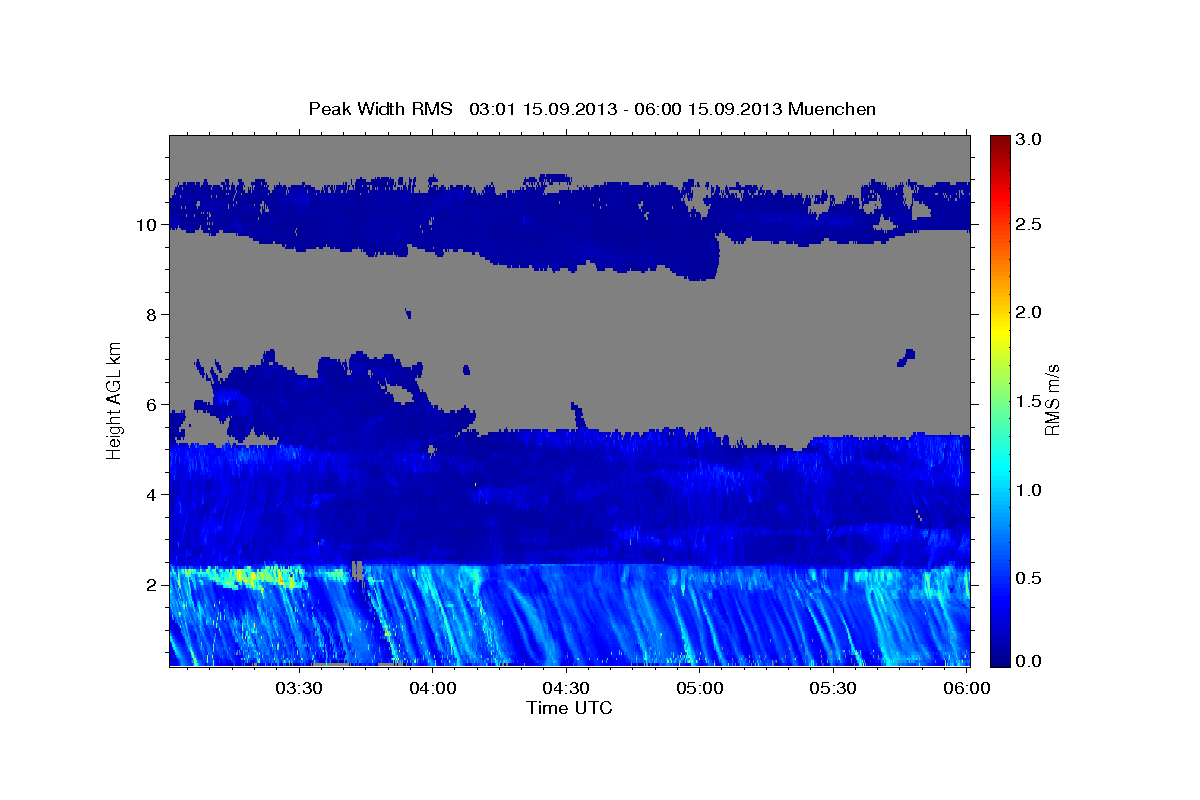The width and height of the screenshot is (1200, 800).
Task: Click the height tick label 2
Action: [x=151, y=585]
